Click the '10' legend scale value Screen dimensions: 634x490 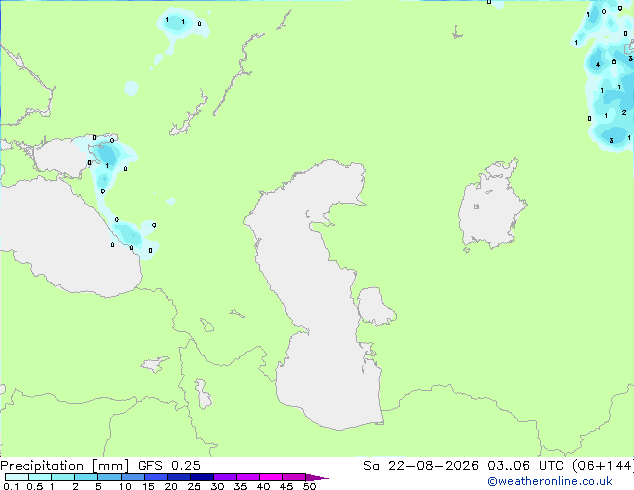[125, 486]
